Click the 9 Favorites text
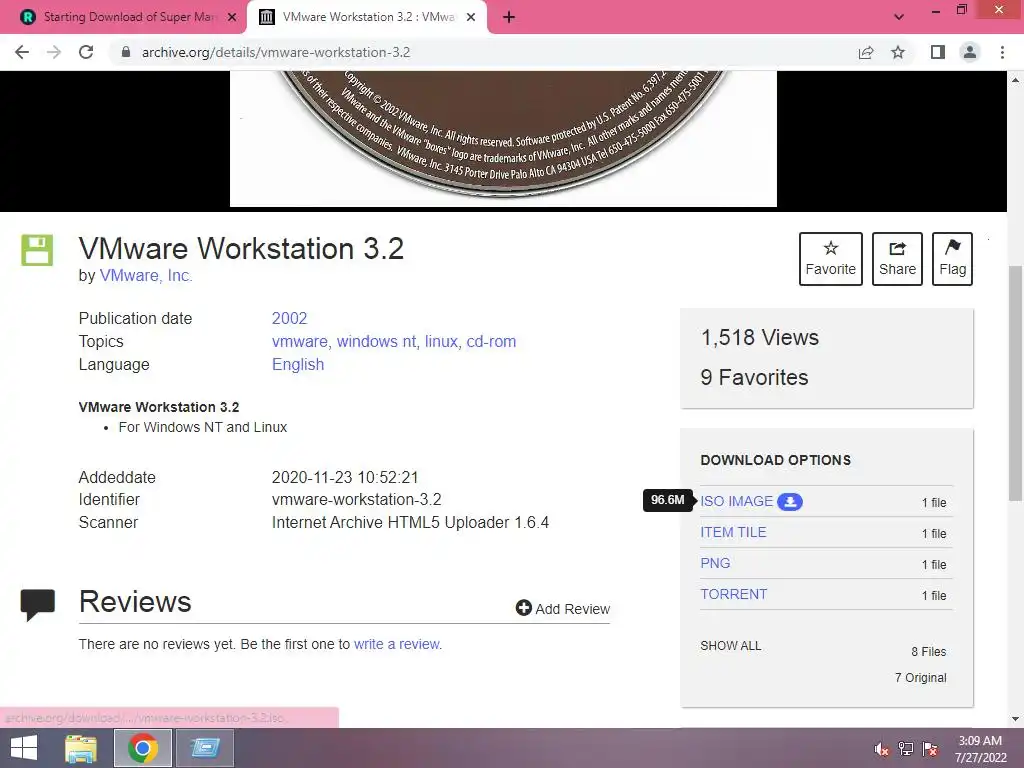 (x=754, y=377)
